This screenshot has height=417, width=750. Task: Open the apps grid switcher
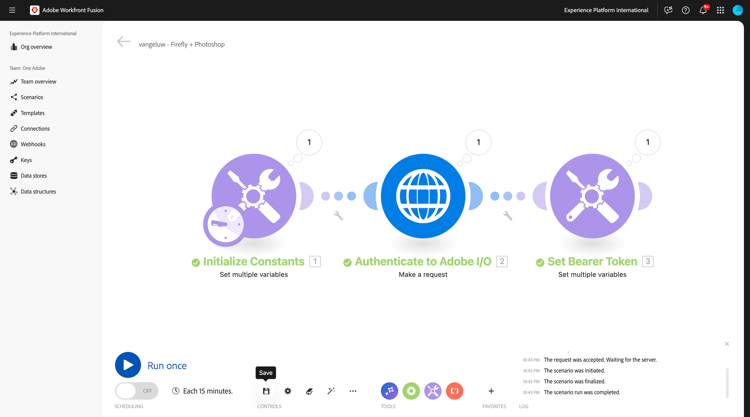[x=720, y=10]
